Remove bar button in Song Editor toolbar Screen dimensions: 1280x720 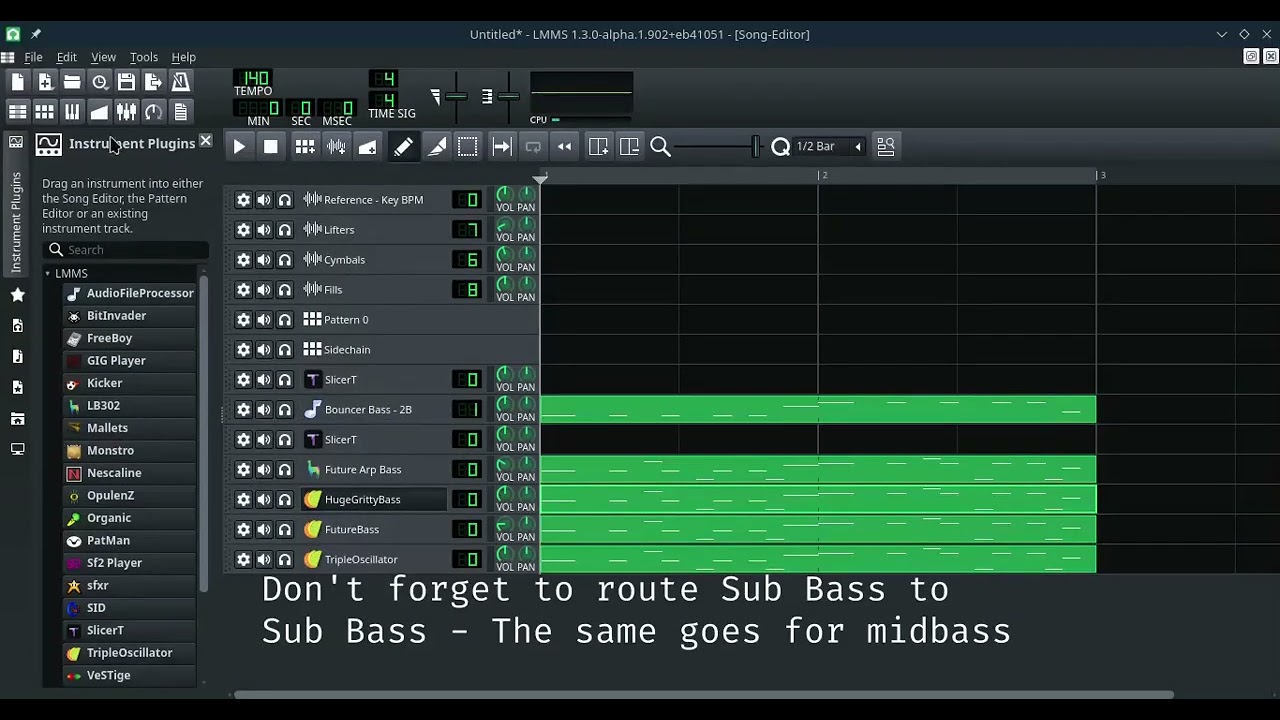pos(629,147)
